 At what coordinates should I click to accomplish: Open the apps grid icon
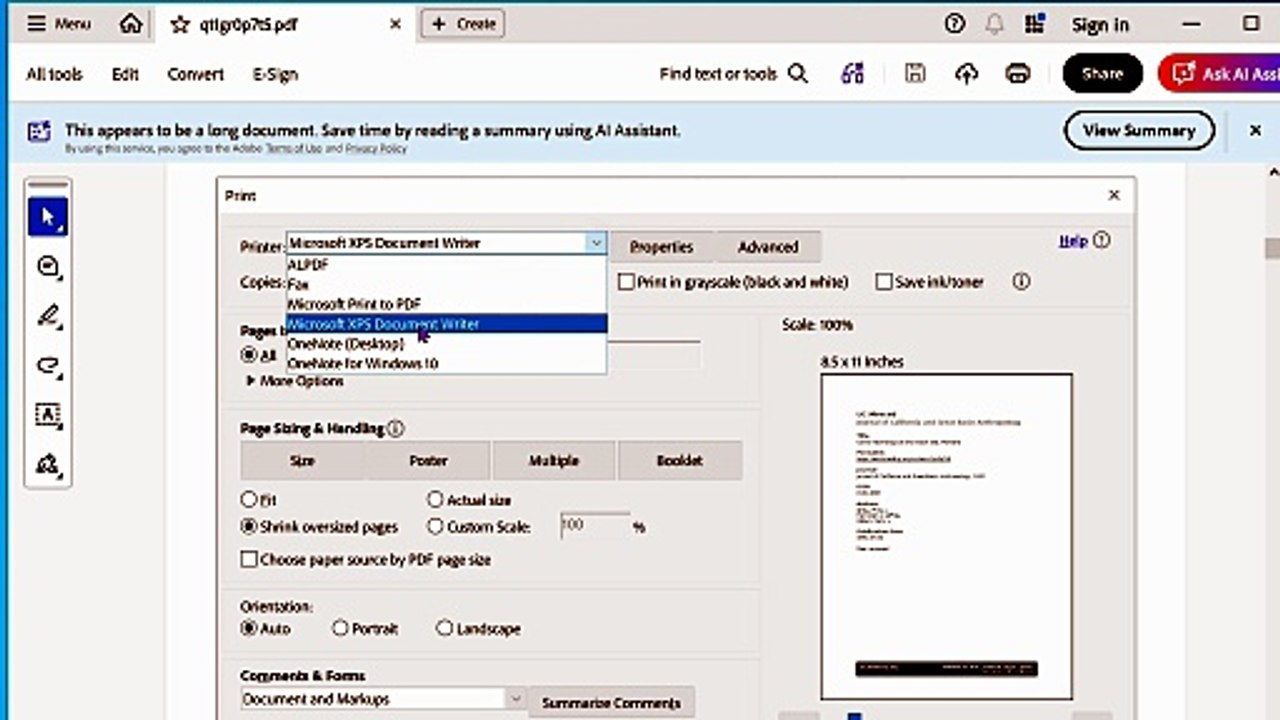(x=1036, y=24)
